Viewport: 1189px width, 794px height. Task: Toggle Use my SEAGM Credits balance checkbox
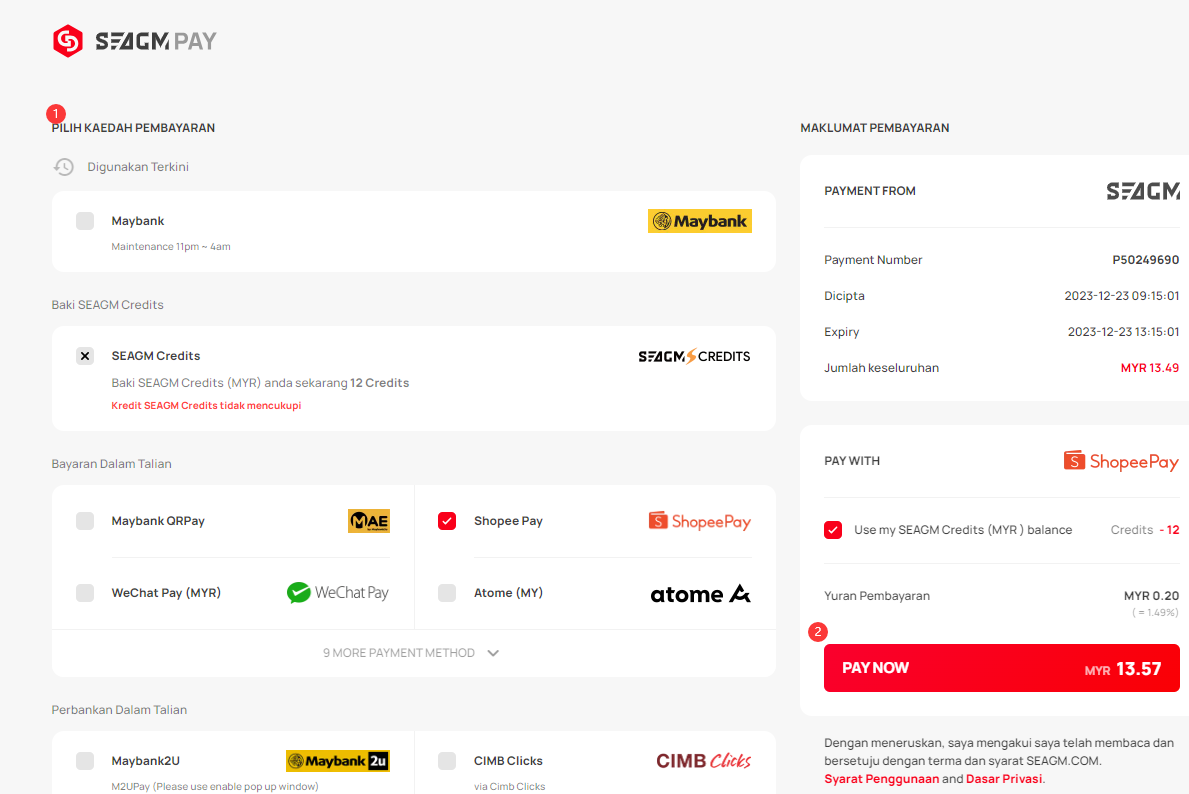coord(833,530)
